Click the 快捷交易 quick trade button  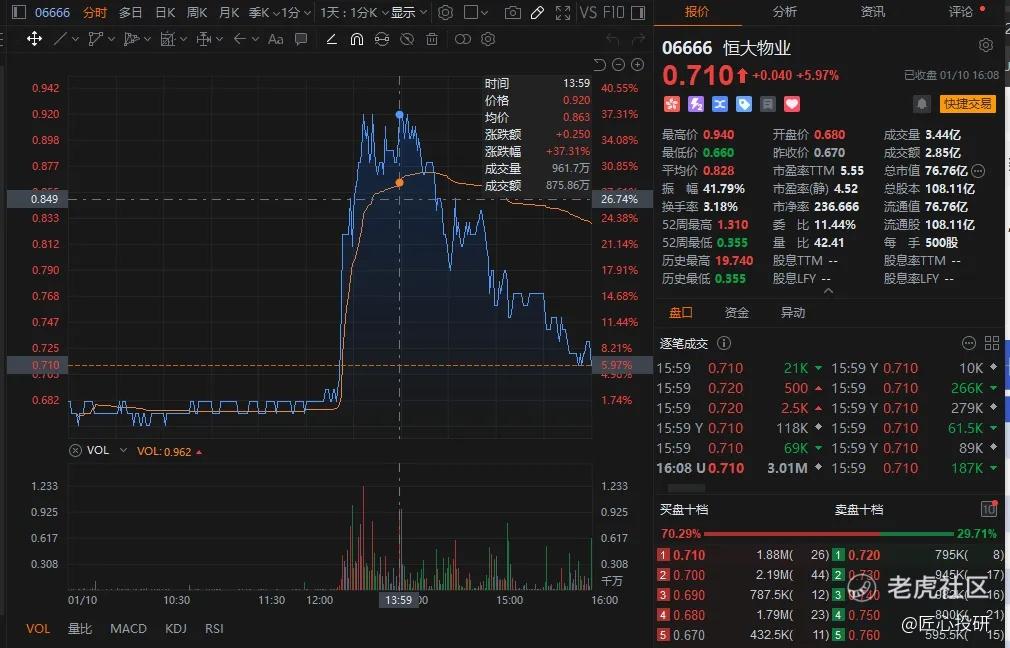point(967,104)
